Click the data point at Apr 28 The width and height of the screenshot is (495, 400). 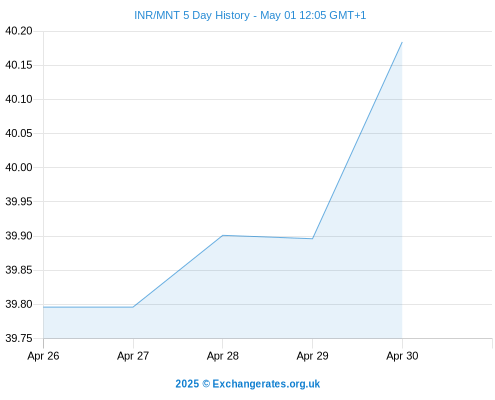(x=223, y=235)
